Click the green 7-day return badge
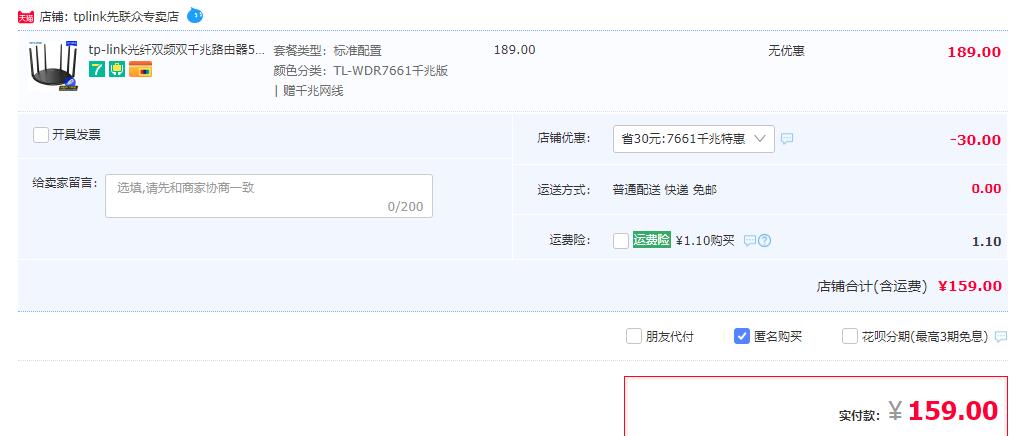 pyautogui.click(x=97, y=69)
